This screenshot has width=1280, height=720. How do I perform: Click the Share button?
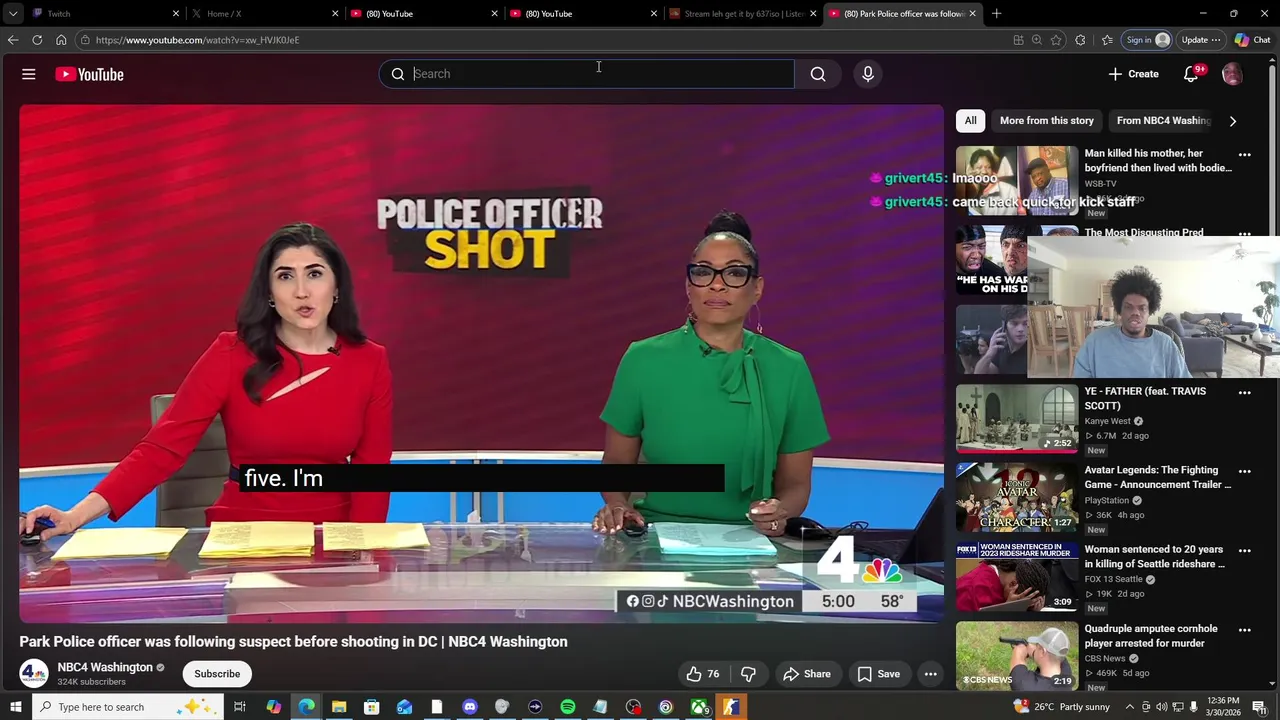click(x=806, y=674)
